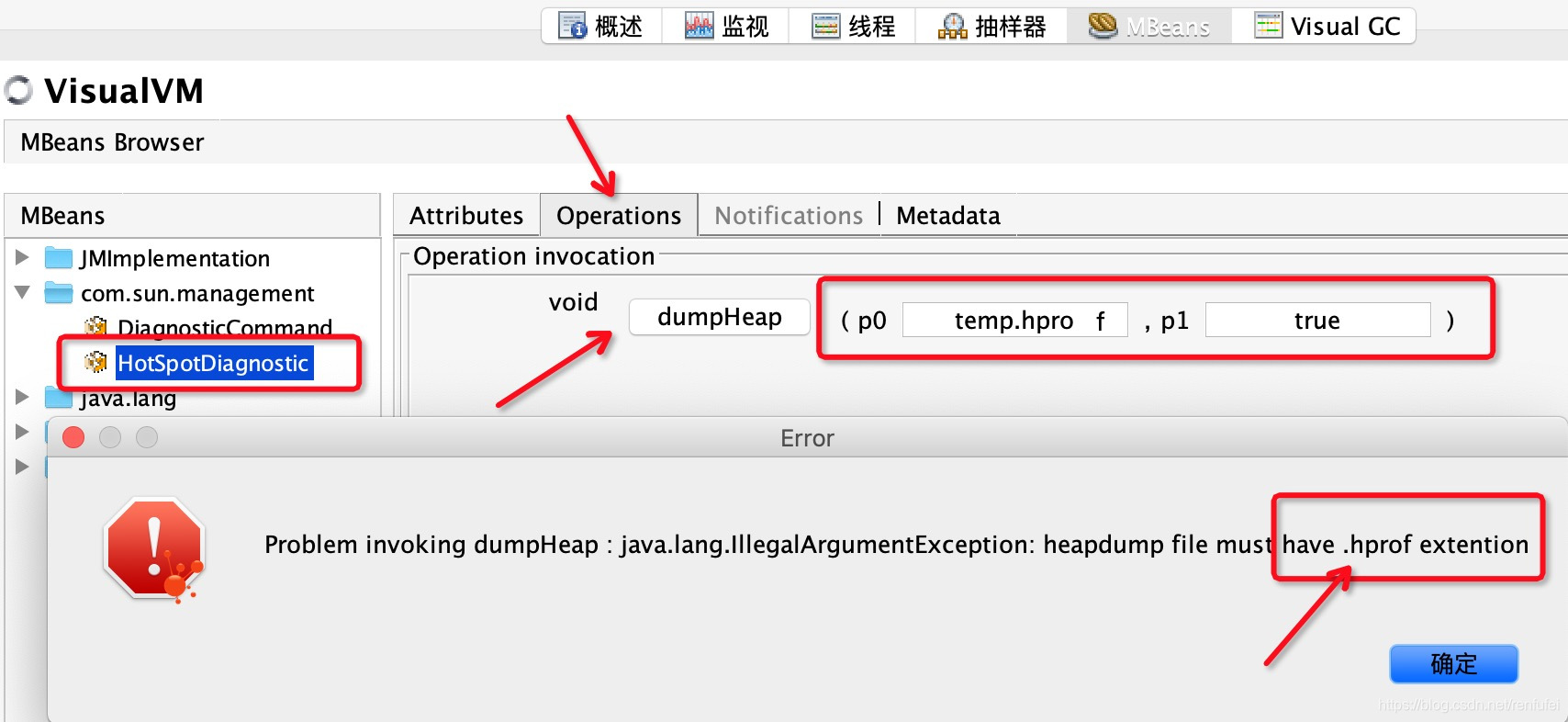Select the Operations tab
This screenshot has height=722, width=1568.
point(619,216)
